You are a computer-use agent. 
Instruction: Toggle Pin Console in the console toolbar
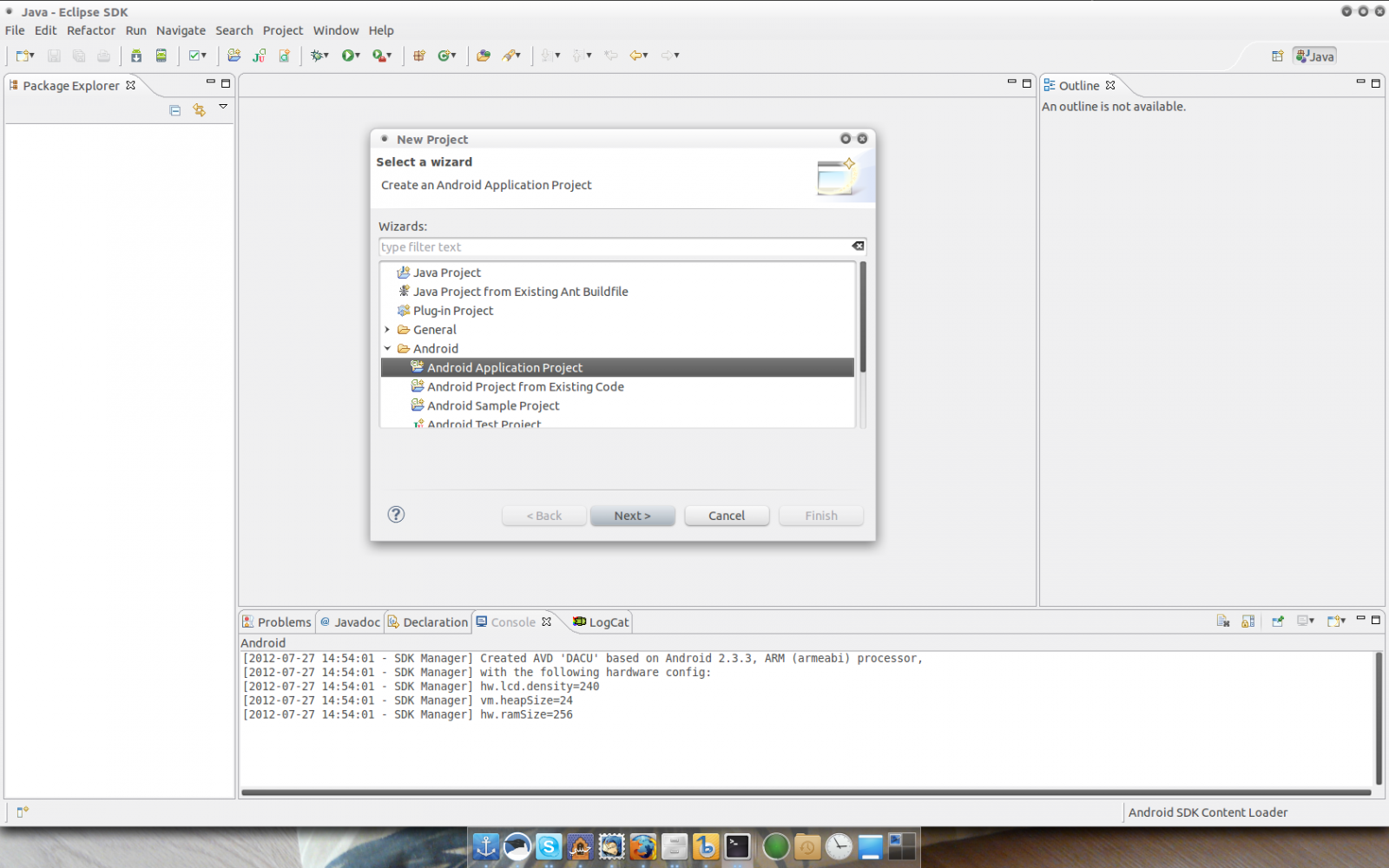(x=1278, y=621)
